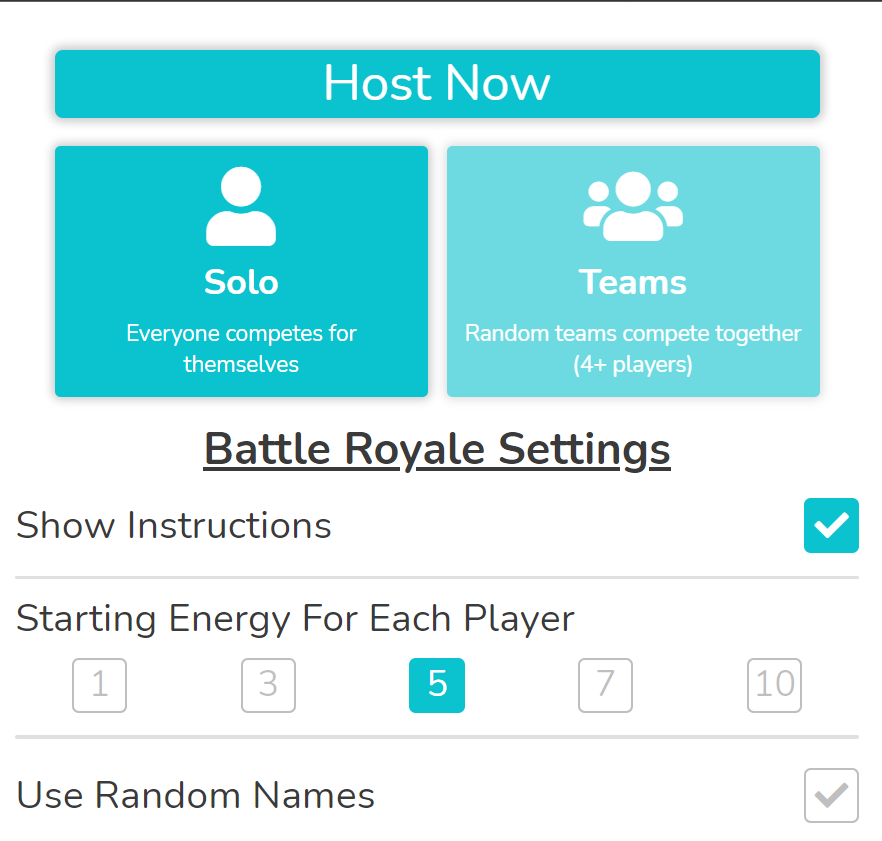Click the white checkmark icon beside Show Instructions
Image resolution: width=882 pixels, height=841 pixels.
click(831, 525)
